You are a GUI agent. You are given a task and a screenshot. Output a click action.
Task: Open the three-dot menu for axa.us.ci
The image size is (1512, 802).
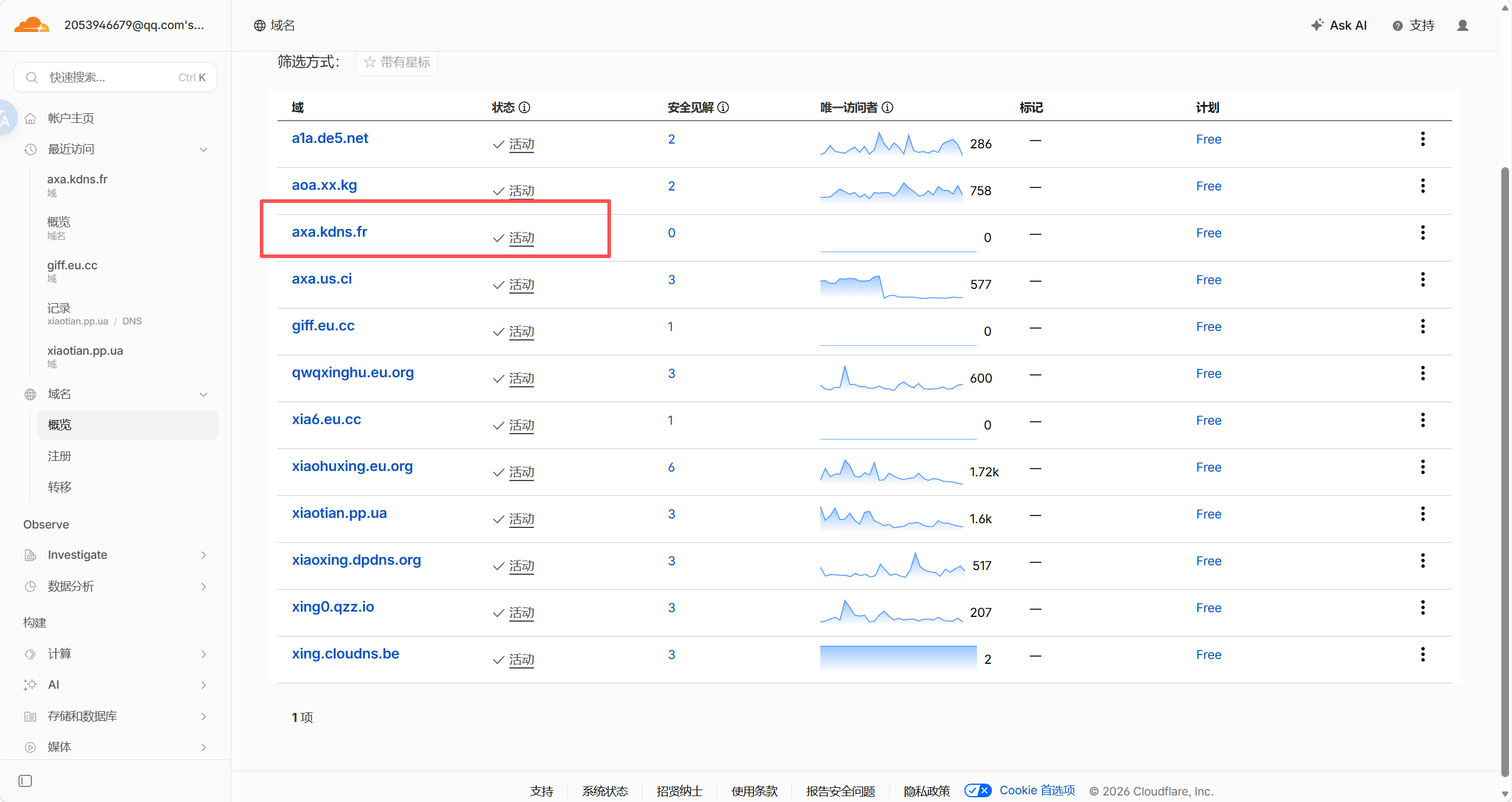tap(1422, 279)
